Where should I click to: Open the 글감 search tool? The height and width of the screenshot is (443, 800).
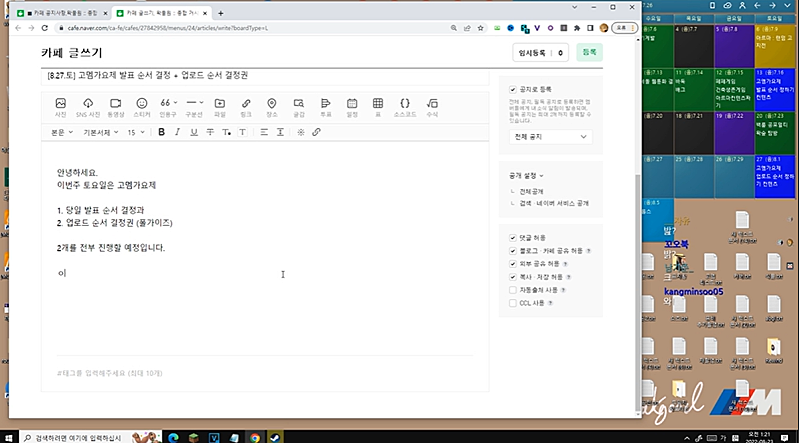click(298, 108)
